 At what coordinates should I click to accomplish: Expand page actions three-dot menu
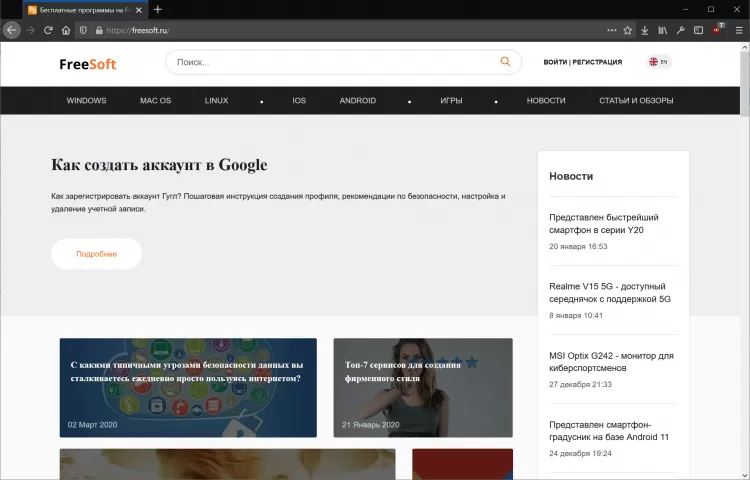pyautogui.click(x=611, y=30)
